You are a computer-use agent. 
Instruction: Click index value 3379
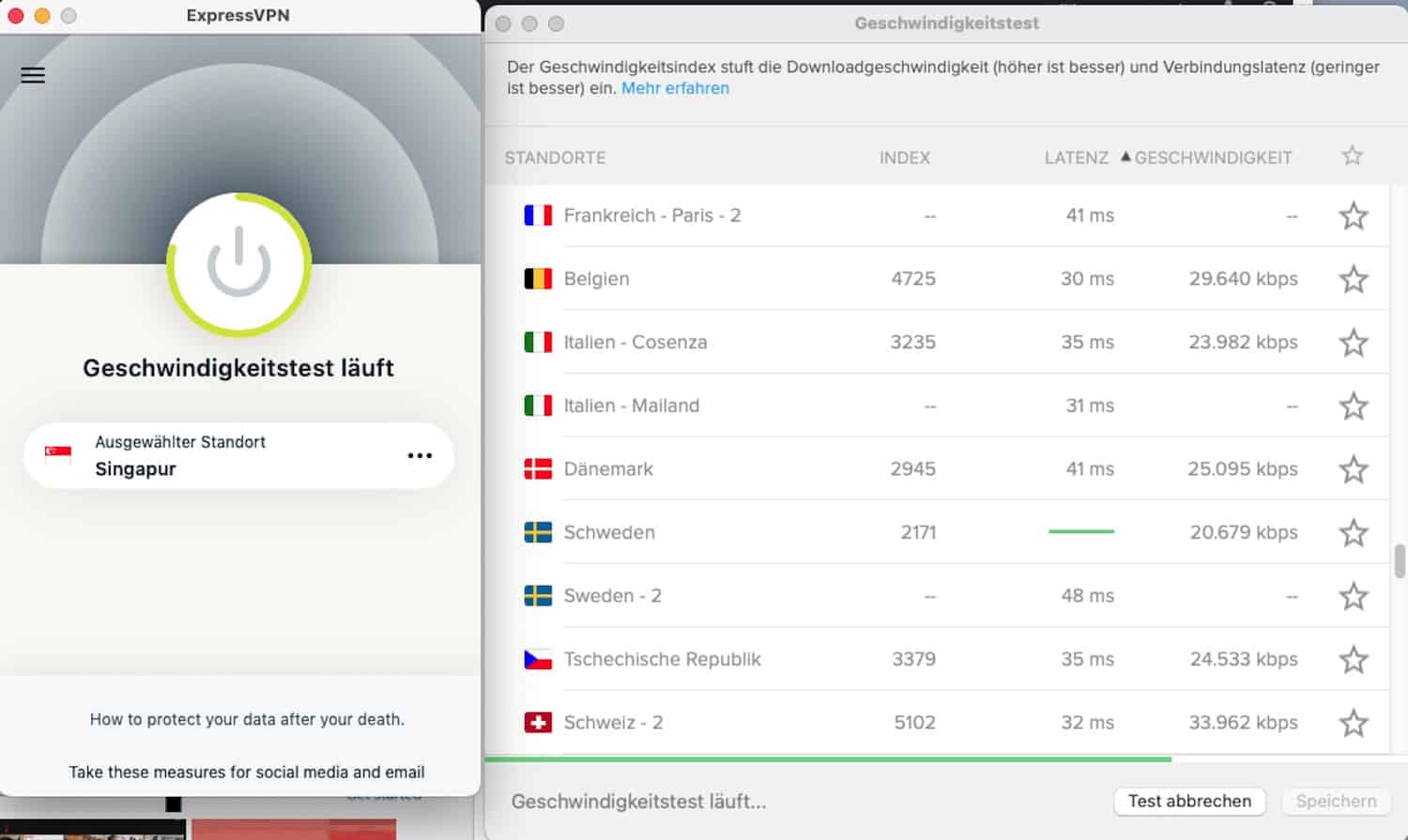[x=913, y=659]
